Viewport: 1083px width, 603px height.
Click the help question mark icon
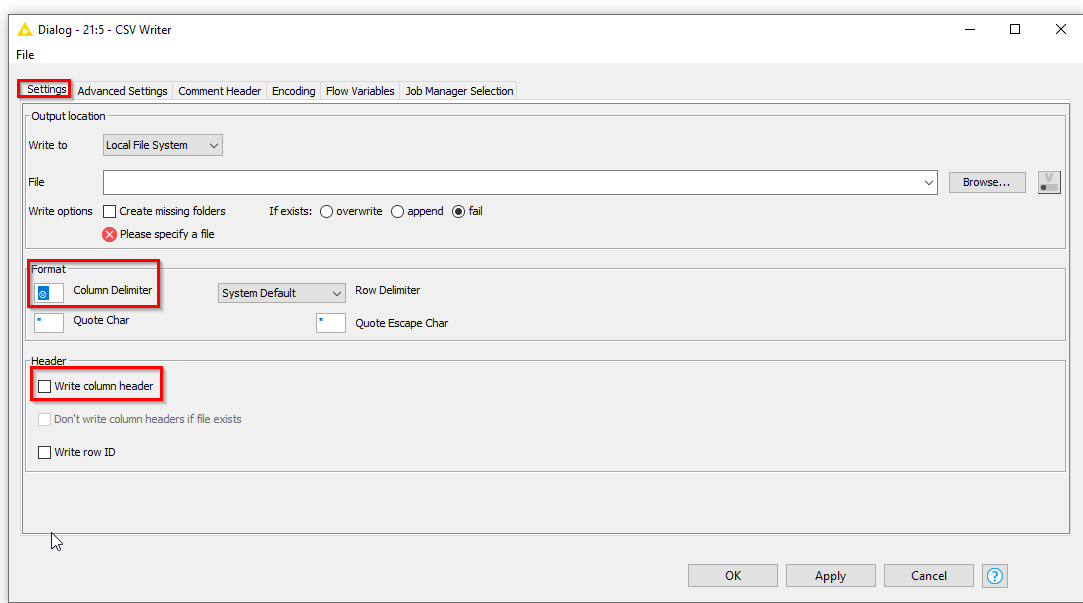click(x=995, y=575)
